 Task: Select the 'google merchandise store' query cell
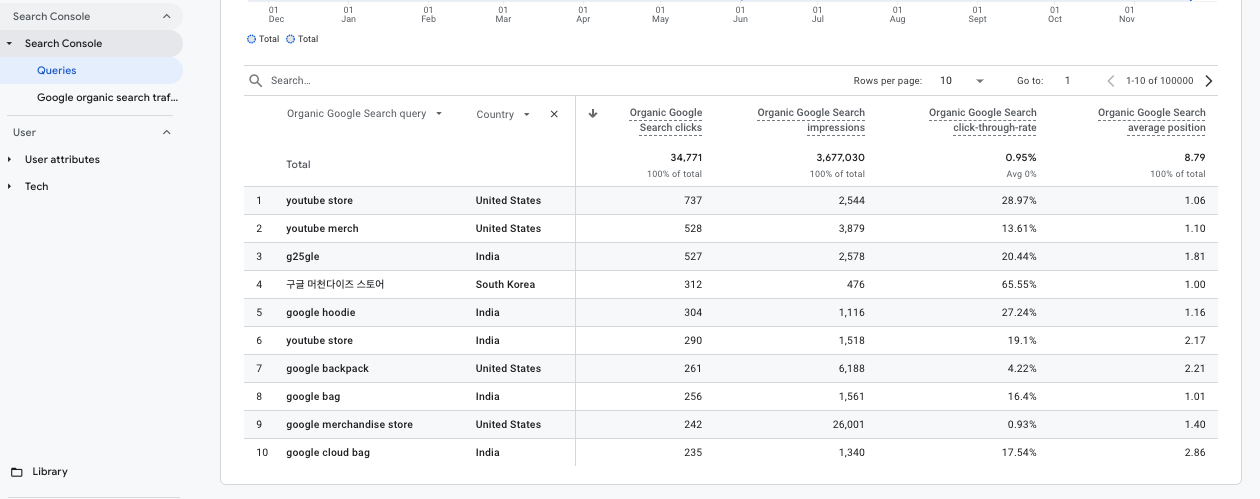[349, 425]
